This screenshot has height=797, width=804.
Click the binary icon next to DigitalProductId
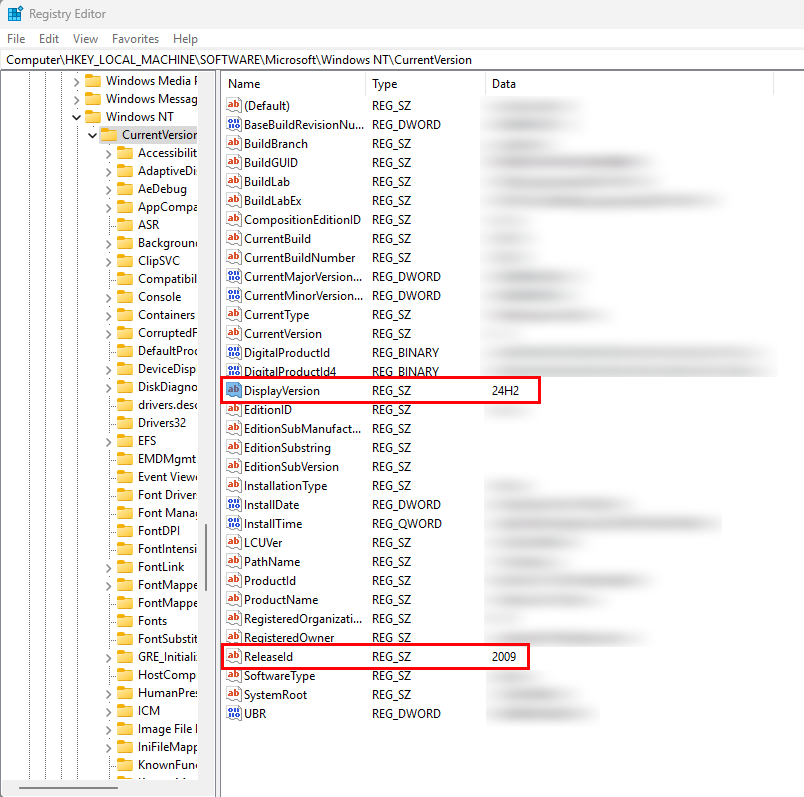click(x=234, y=353)
